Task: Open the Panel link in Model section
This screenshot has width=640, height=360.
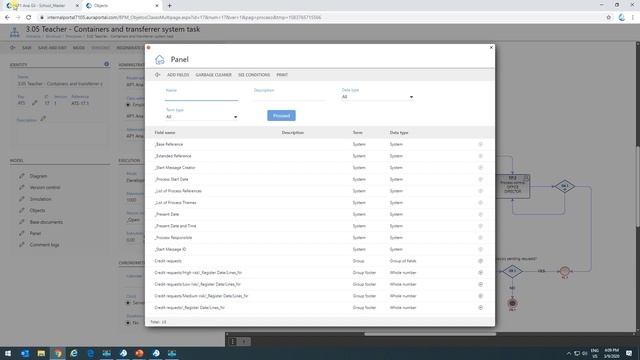Action: coord(35,233)
